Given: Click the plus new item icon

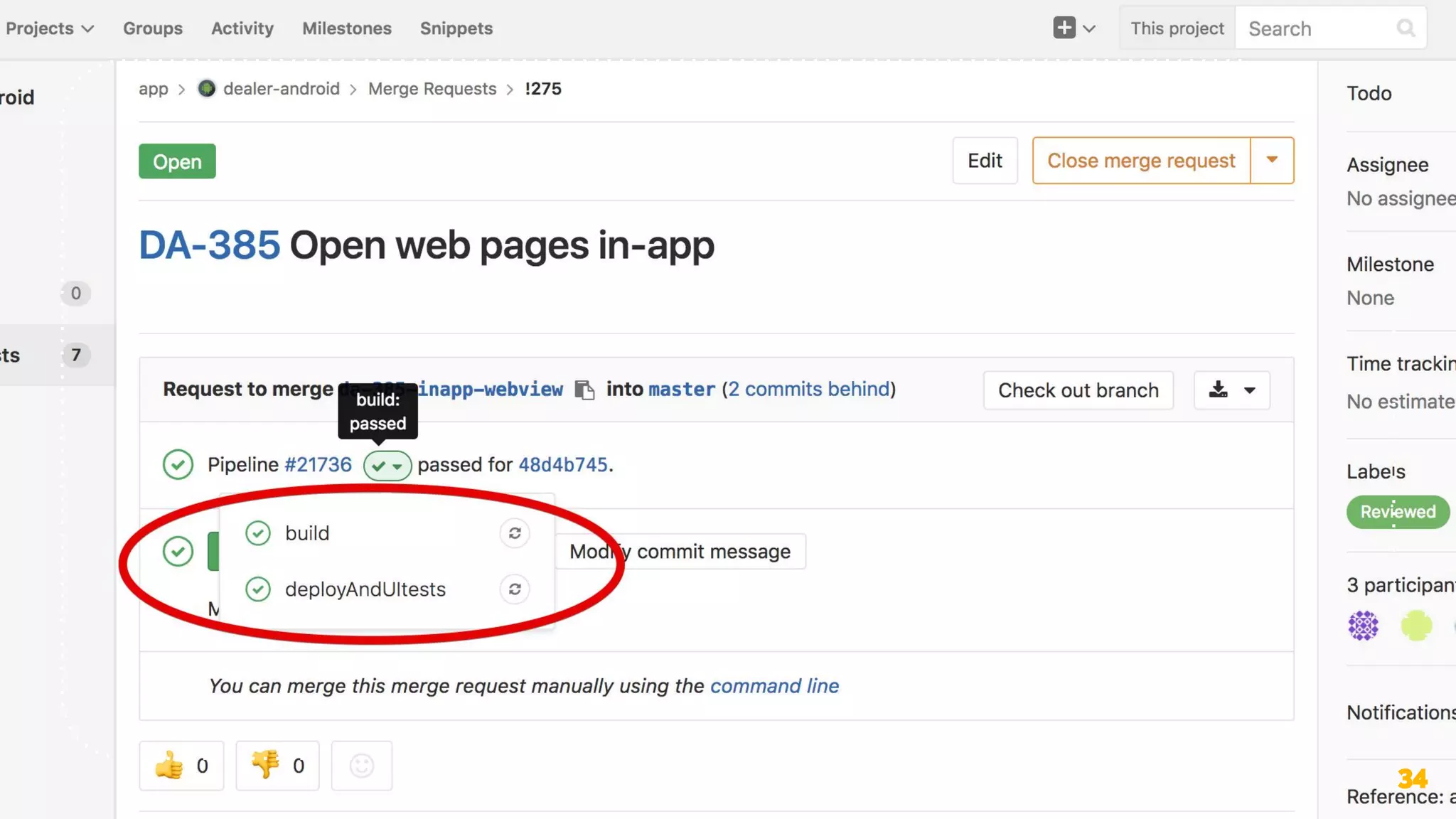Looking at the screenshot, I should (x=1064, y=28).
